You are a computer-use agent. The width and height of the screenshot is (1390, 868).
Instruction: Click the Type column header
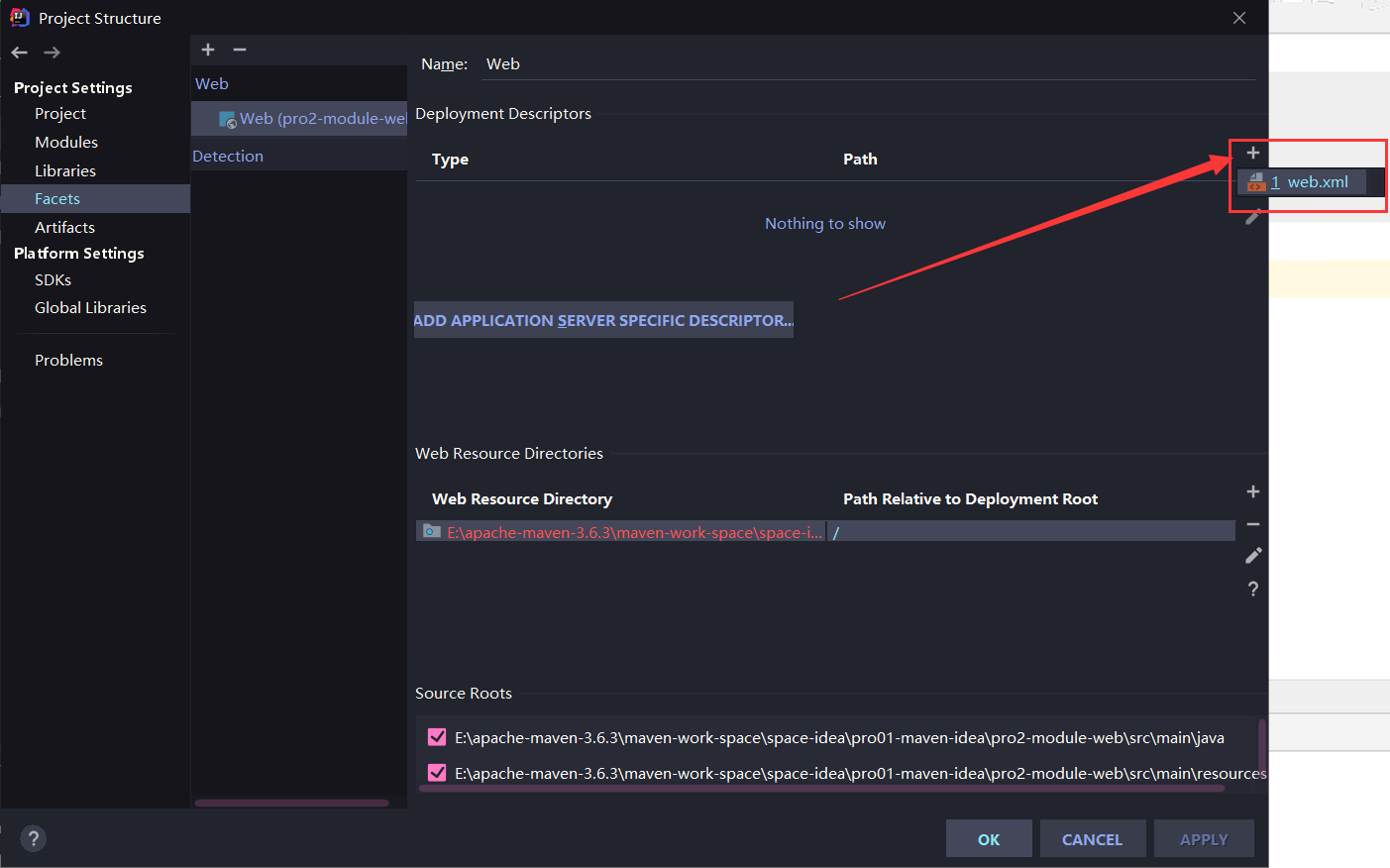(450, 160)
